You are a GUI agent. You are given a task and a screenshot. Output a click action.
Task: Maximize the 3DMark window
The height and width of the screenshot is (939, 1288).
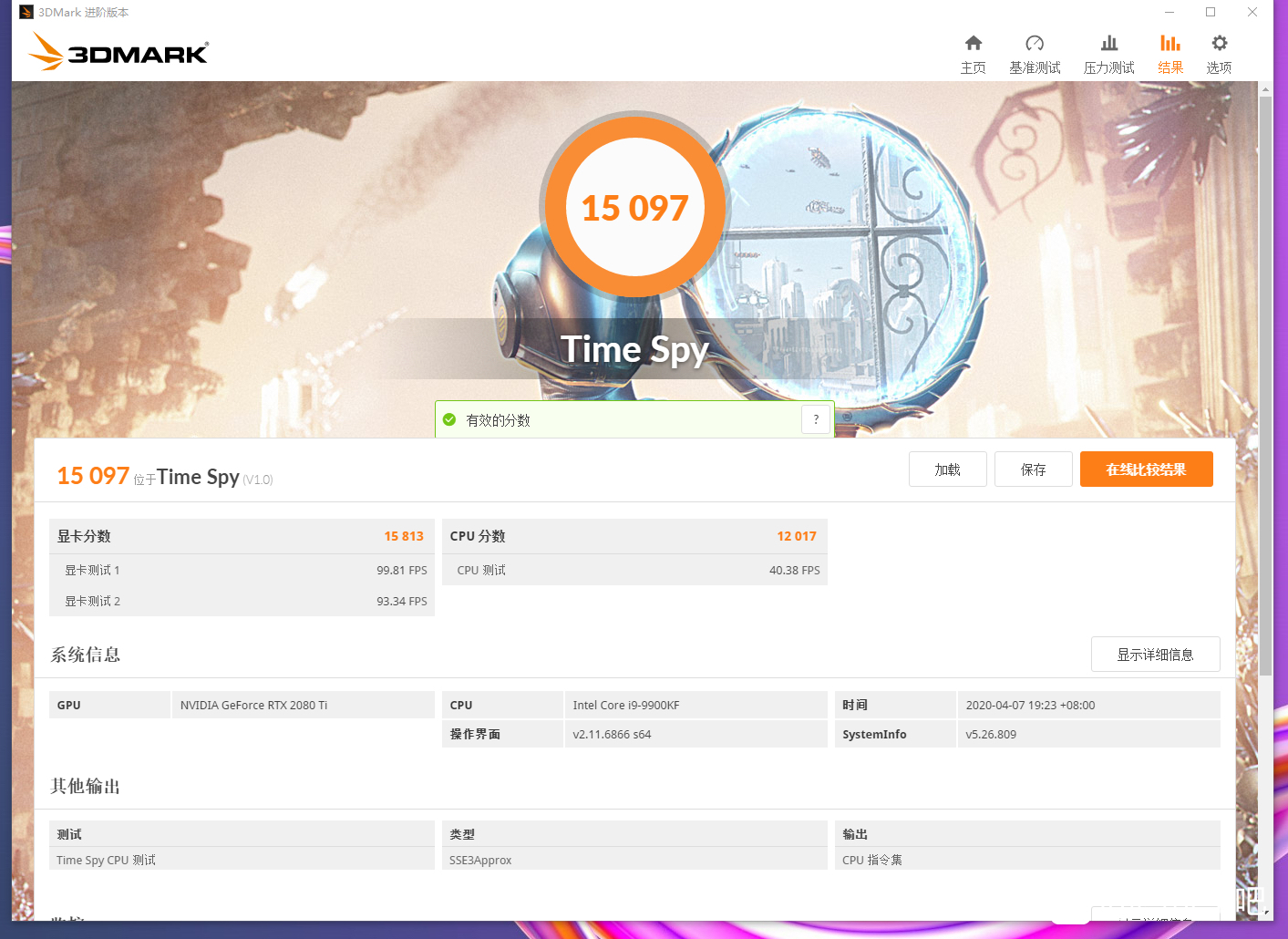coord(1211,12)
